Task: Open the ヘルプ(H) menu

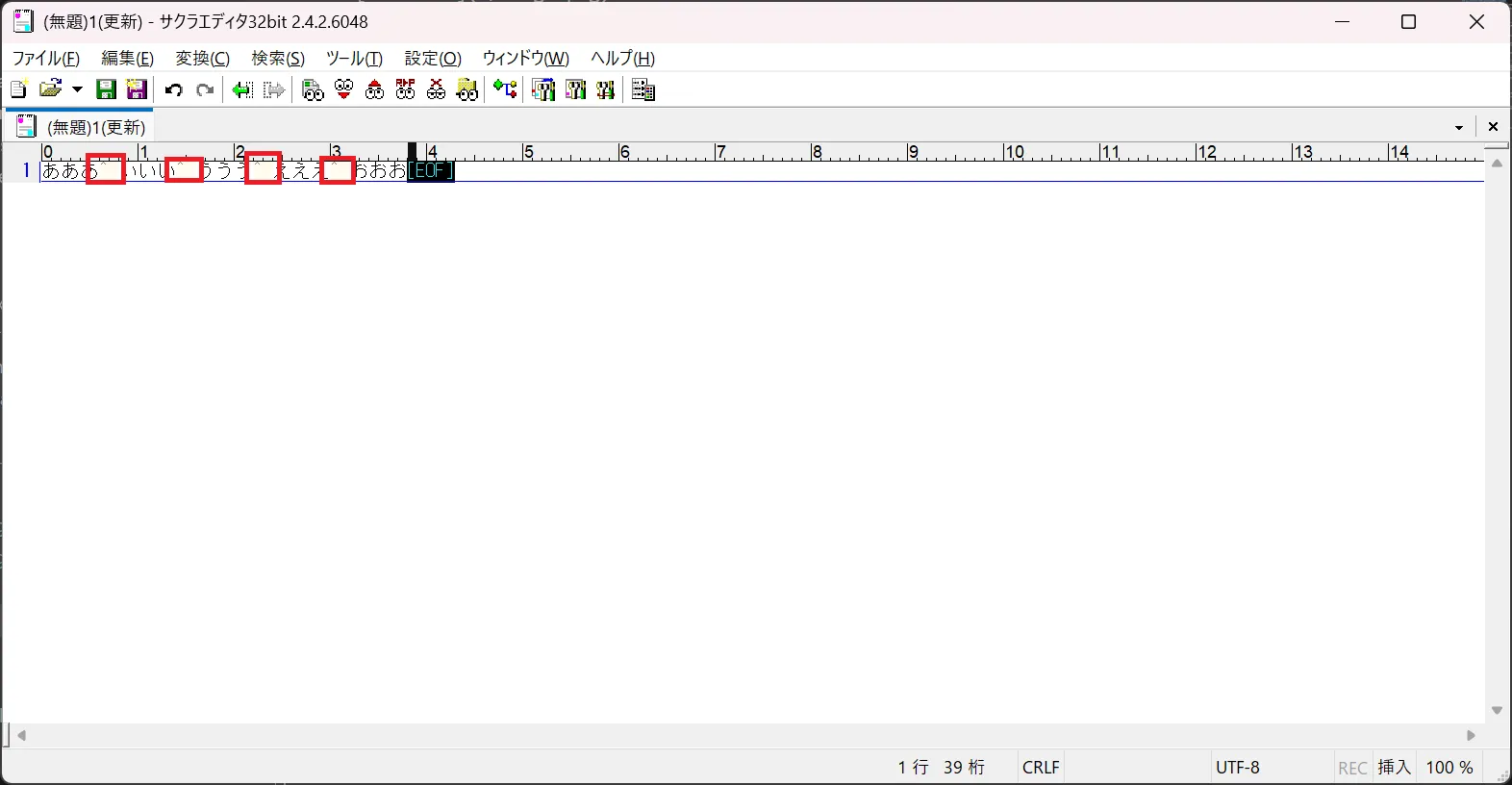Action: [x=622, y=58]
